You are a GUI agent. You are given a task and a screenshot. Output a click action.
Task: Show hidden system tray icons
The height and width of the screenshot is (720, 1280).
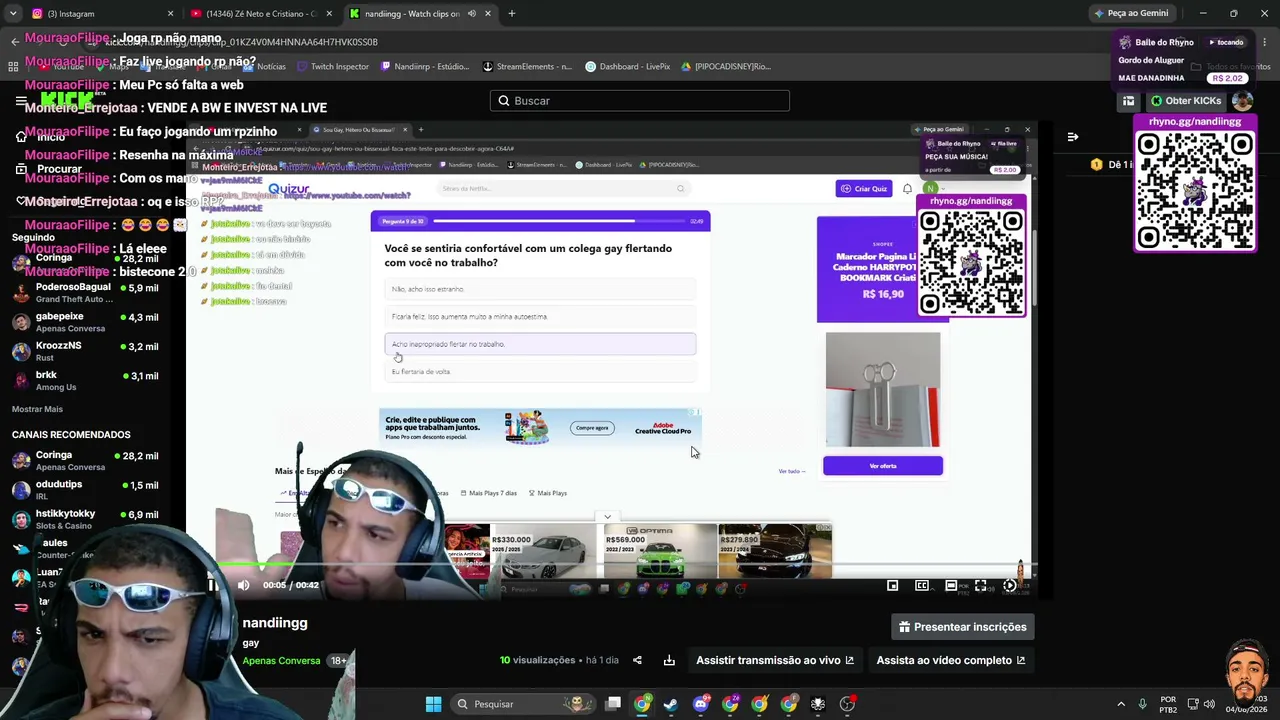pyautogui.click(x=1120, y=704)
